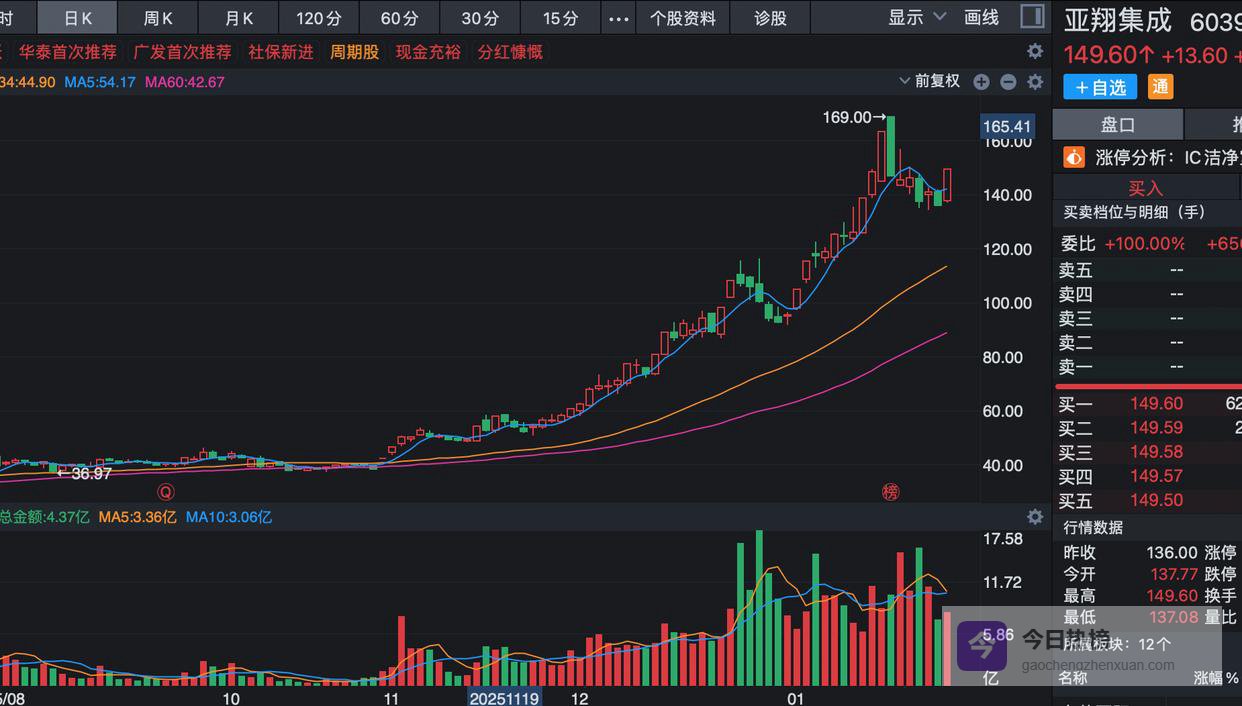Click the Q marker below the chart
This screenshot has height=706, width=1242.
tap(166, 491)
